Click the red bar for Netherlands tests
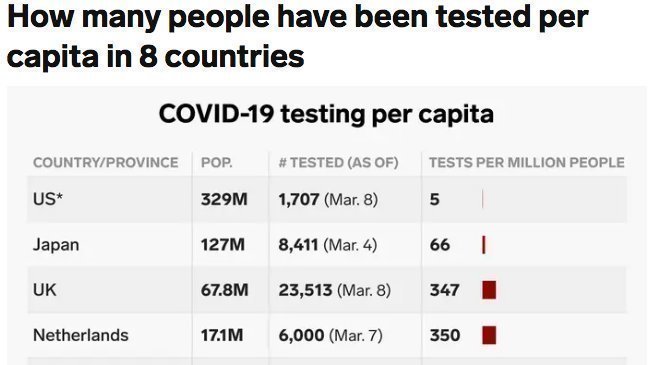This screenshot has width=650, height=365. 489,335
